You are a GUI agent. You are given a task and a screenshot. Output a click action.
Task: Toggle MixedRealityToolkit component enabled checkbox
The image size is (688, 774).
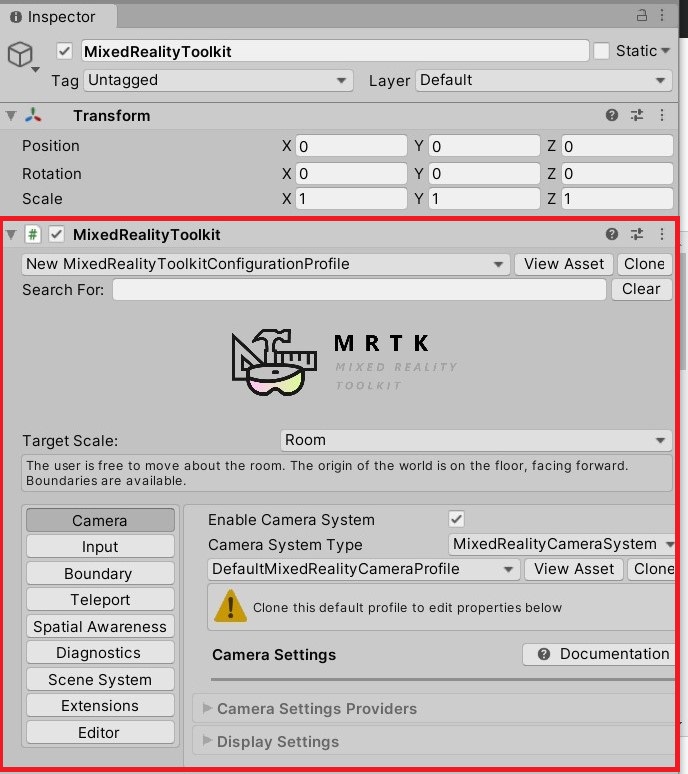(x=56, y=234)
